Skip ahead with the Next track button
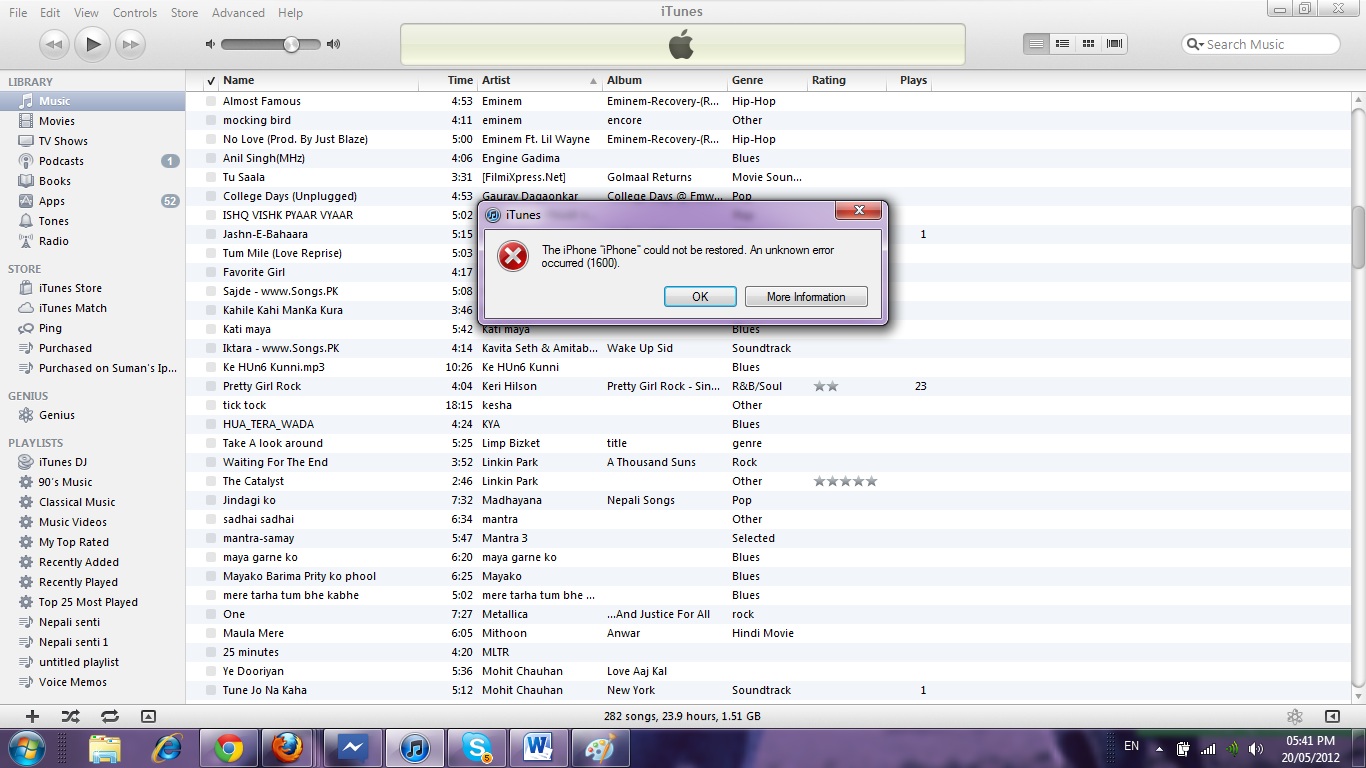This screenshot has width=1366, height=768. [130, 44]
